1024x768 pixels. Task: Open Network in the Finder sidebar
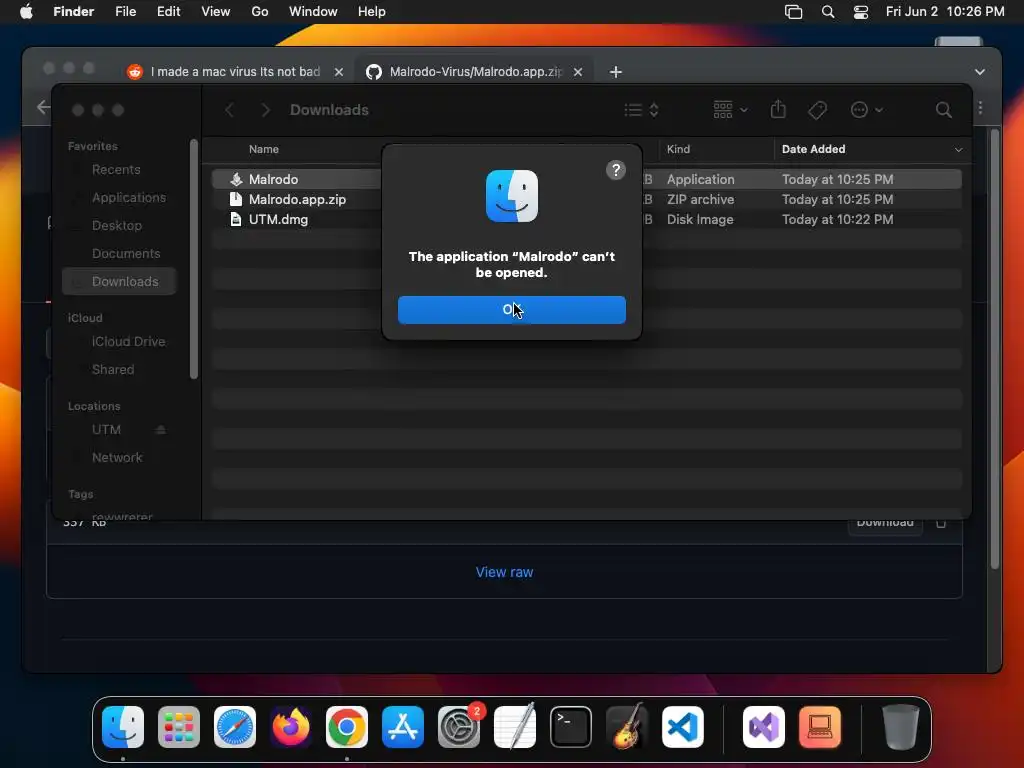117,458
